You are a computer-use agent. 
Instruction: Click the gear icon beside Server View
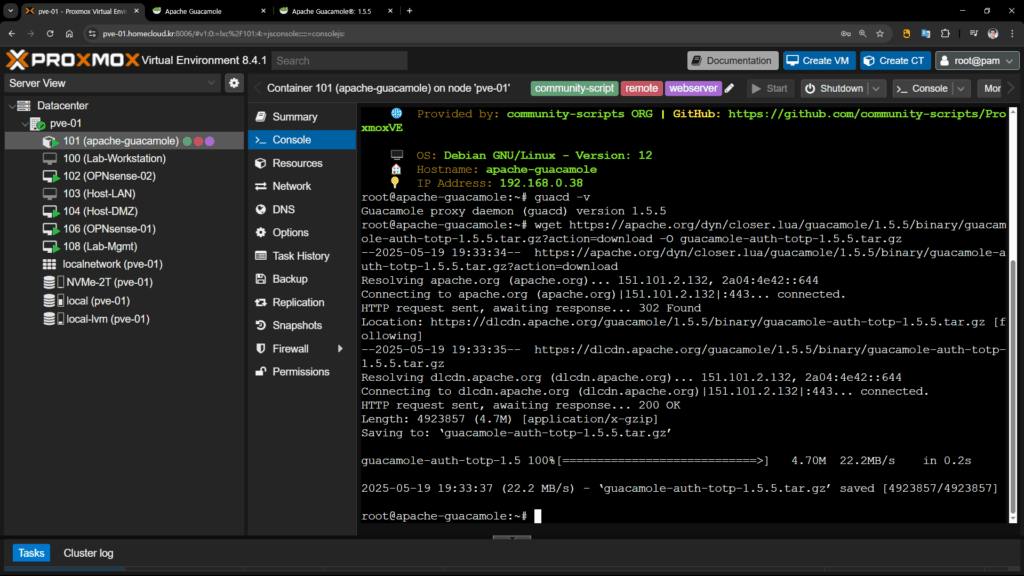point(234,83)
